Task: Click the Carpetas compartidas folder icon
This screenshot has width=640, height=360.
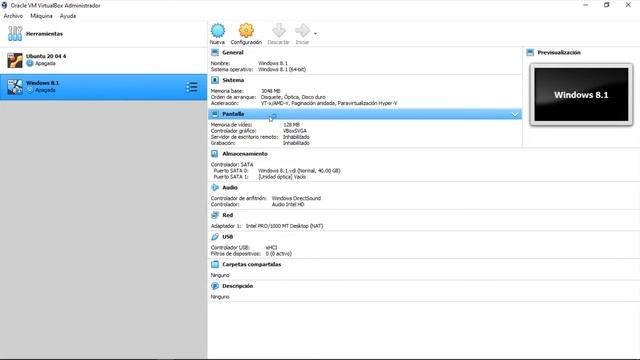Action: click(215, 264)
